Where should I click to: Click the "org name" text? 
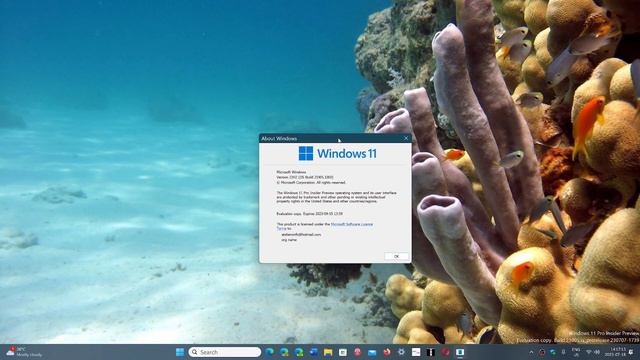289,240
